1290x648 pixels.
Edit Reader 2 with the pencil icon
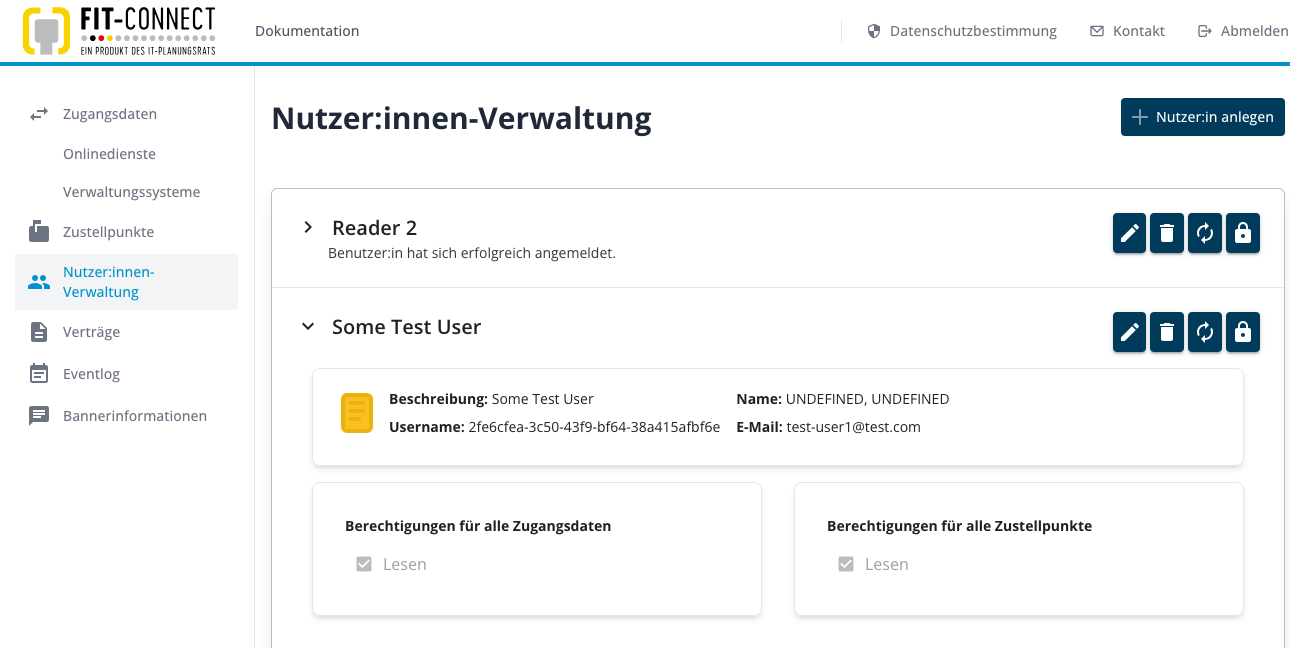point(1130,233)
